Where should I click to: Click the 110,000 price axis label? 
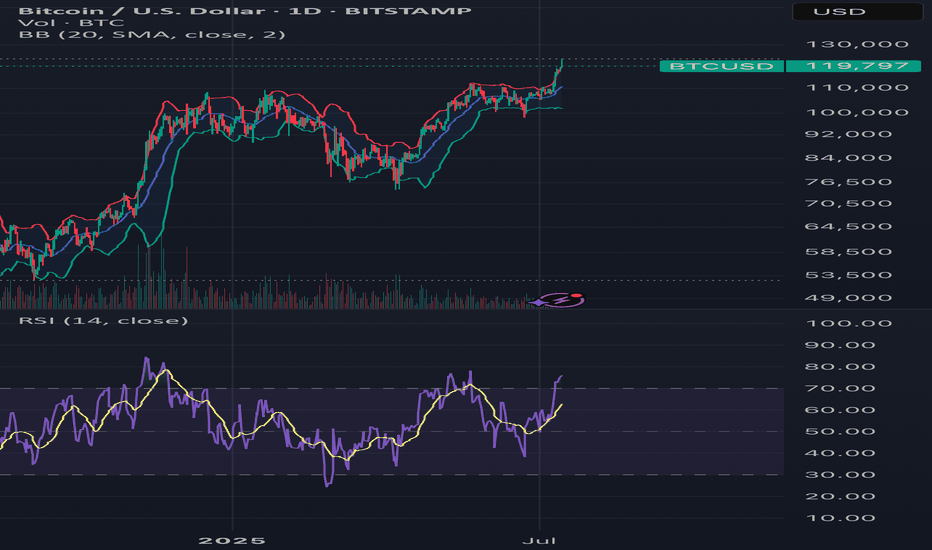pyautogui.click(x=857, y=88)
